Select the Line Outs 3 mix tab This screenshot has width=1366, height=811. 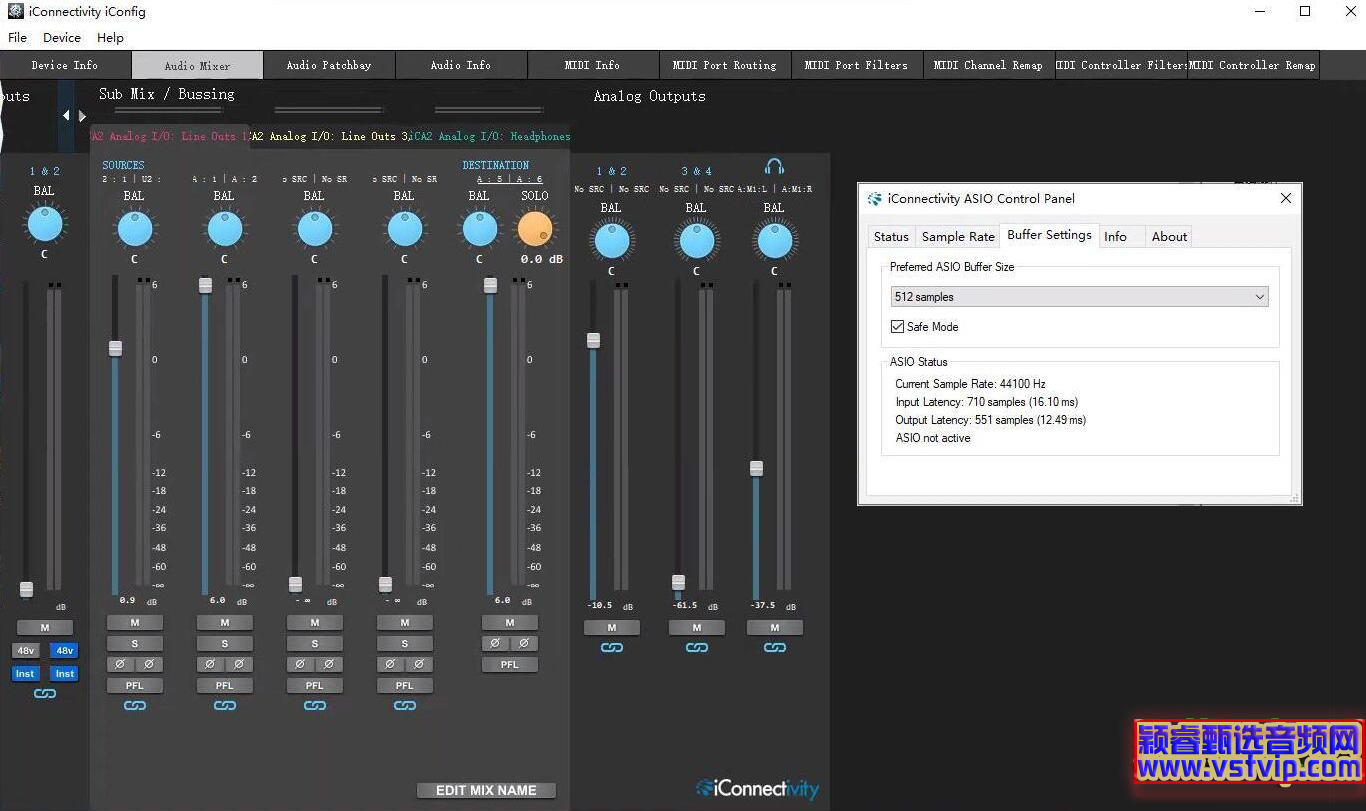click(330, 136)
